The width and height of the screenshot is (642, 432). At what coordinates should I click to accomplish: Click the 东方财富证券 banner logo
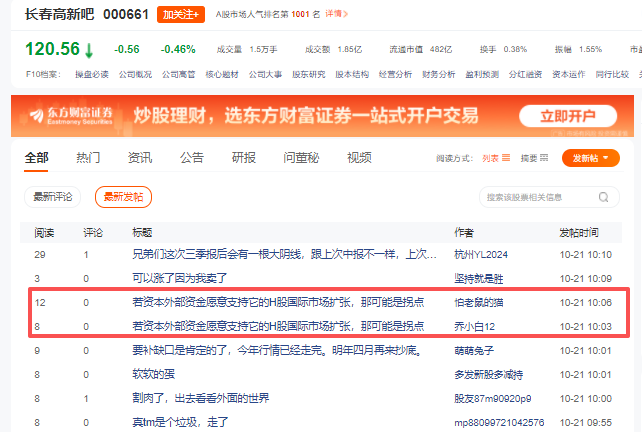tap(71, 115)
